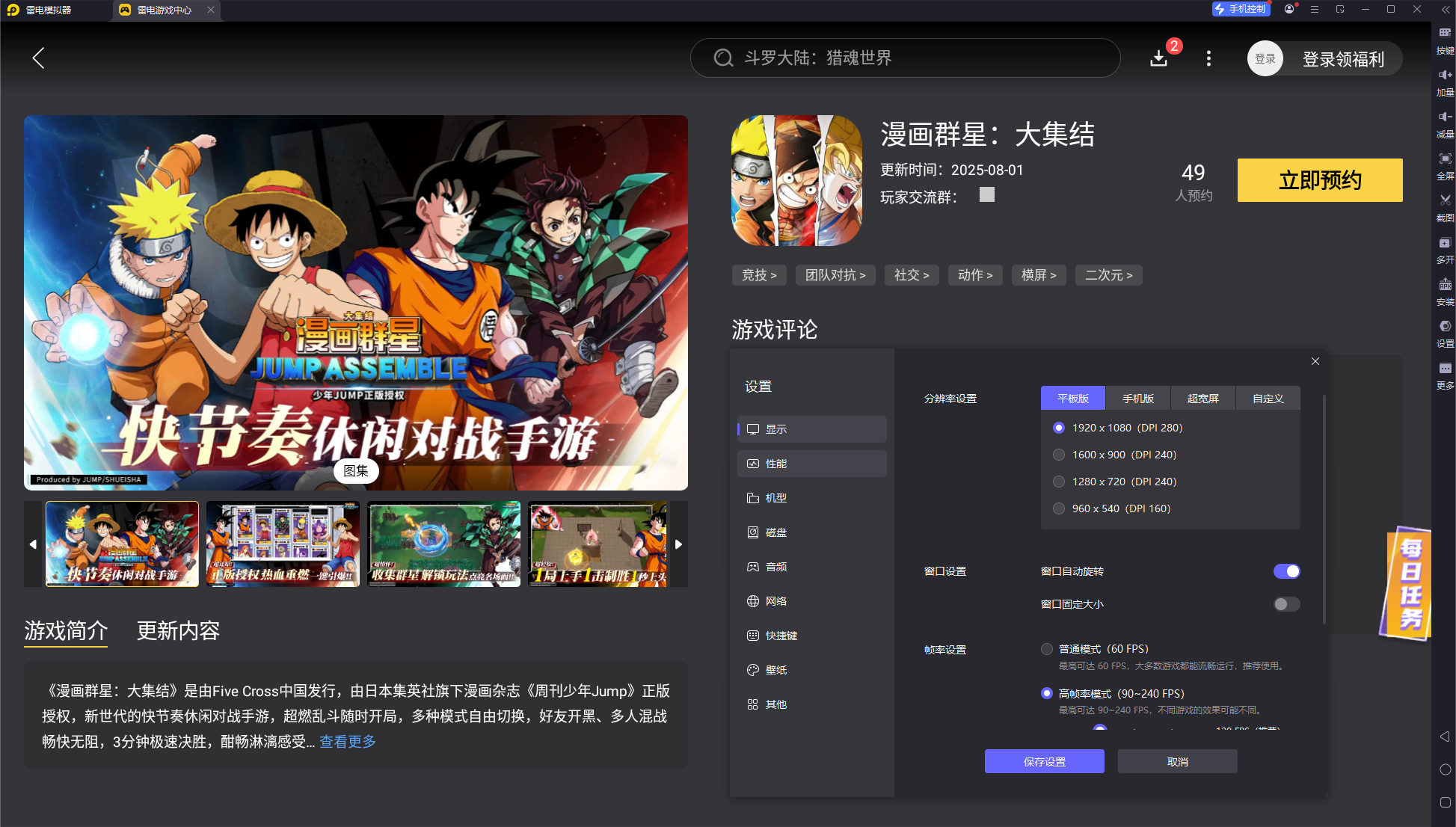Open 音频 settings category

812,567
